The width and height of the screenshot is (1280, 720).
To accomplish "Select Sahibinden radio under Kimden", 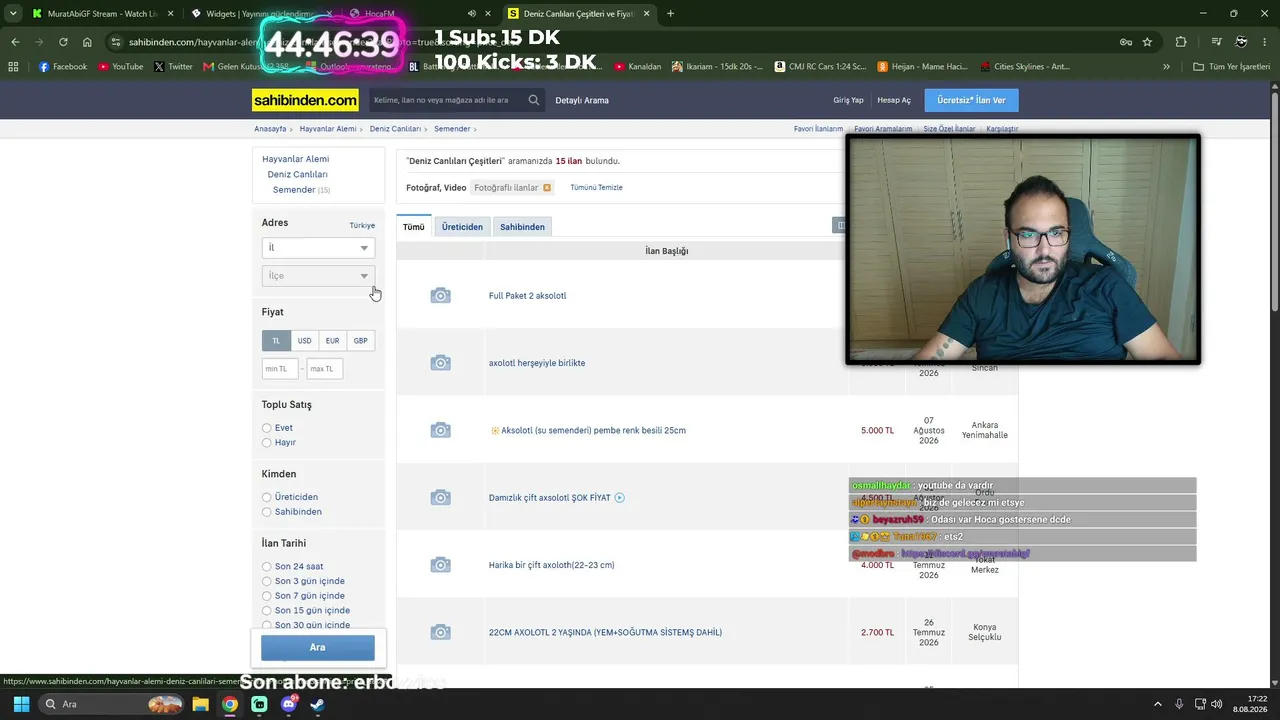I will 266,512.
